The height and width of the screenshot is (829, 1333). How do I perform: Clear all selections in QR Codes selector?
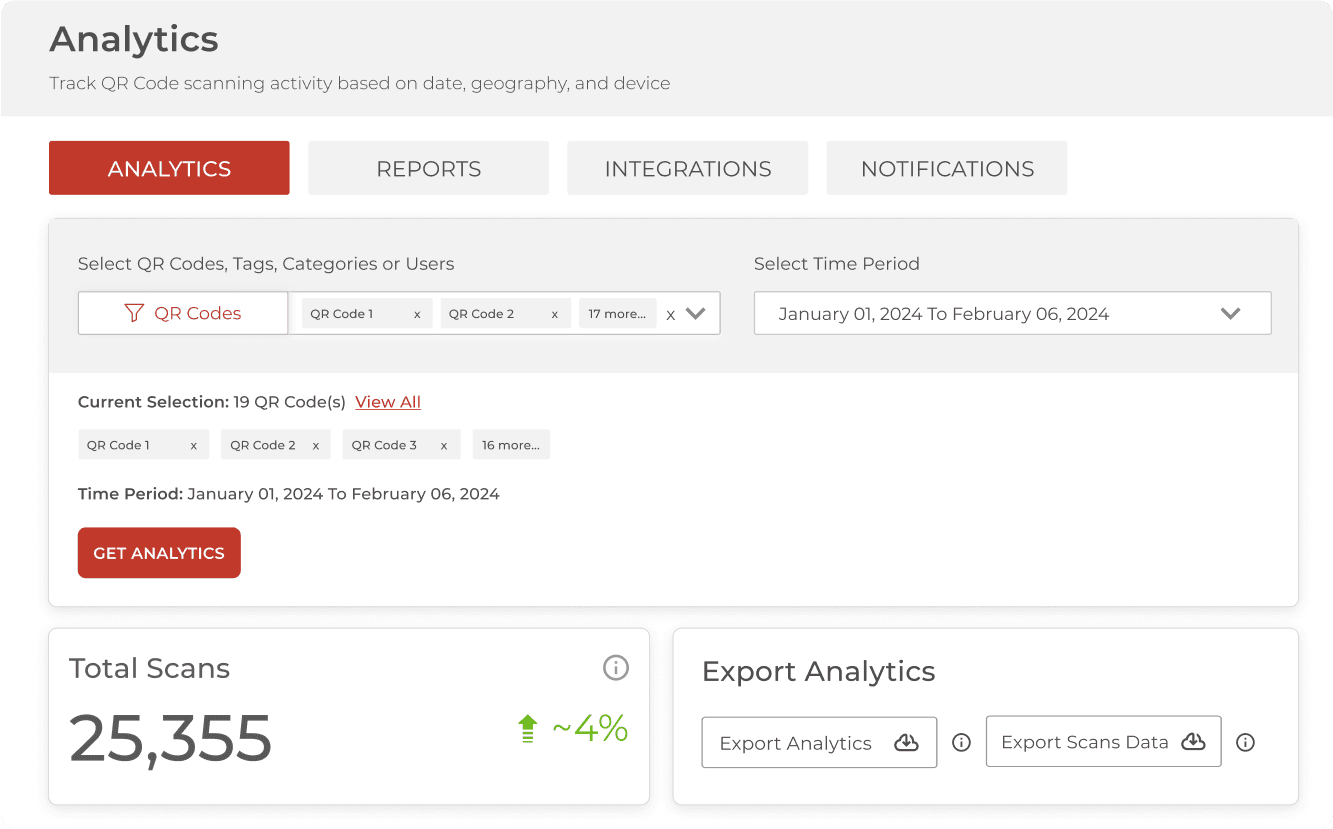(670, 314)
